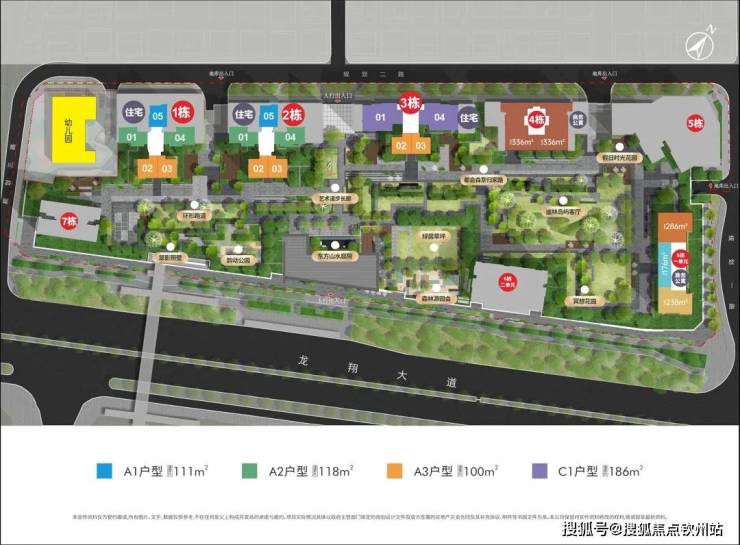Image resolution: width=740 pixels, height=545 pixels.
Task: Select orange unit 03 in building 2
Action: [278, 168]
